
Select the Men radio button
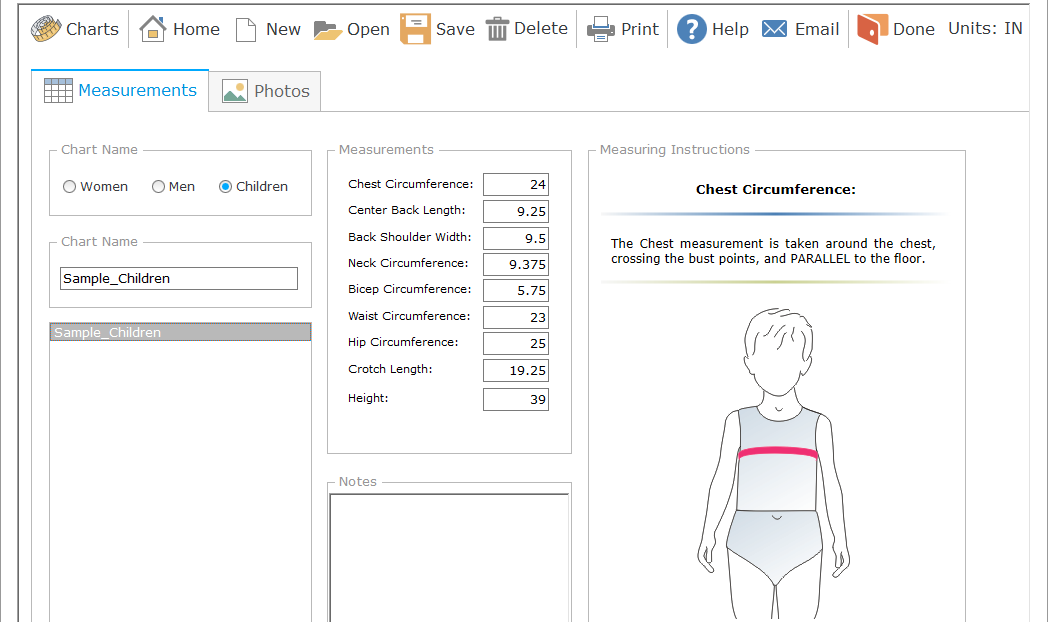158,187
